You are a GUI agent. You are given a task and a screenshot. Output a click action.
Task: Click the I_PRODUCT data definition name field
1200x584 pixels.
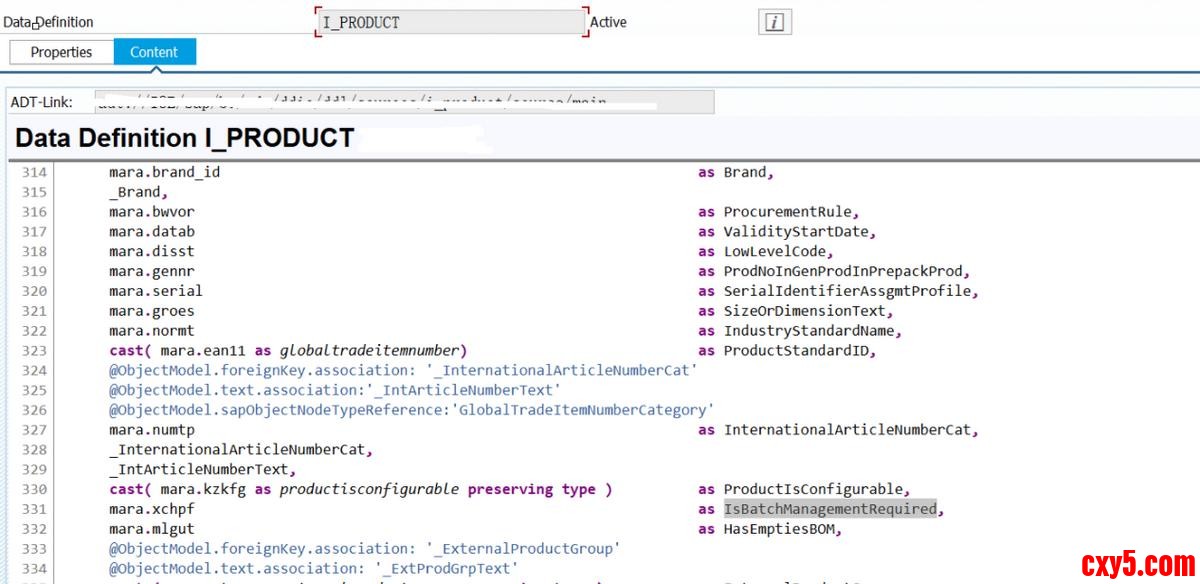point(449,22)
